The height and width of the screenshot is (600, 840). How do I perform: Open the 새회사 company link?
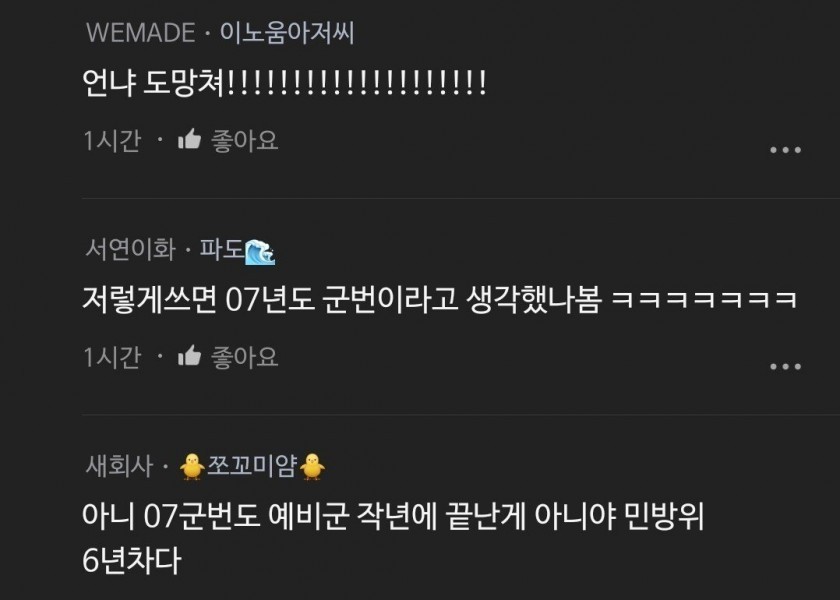tap(119, 466)
